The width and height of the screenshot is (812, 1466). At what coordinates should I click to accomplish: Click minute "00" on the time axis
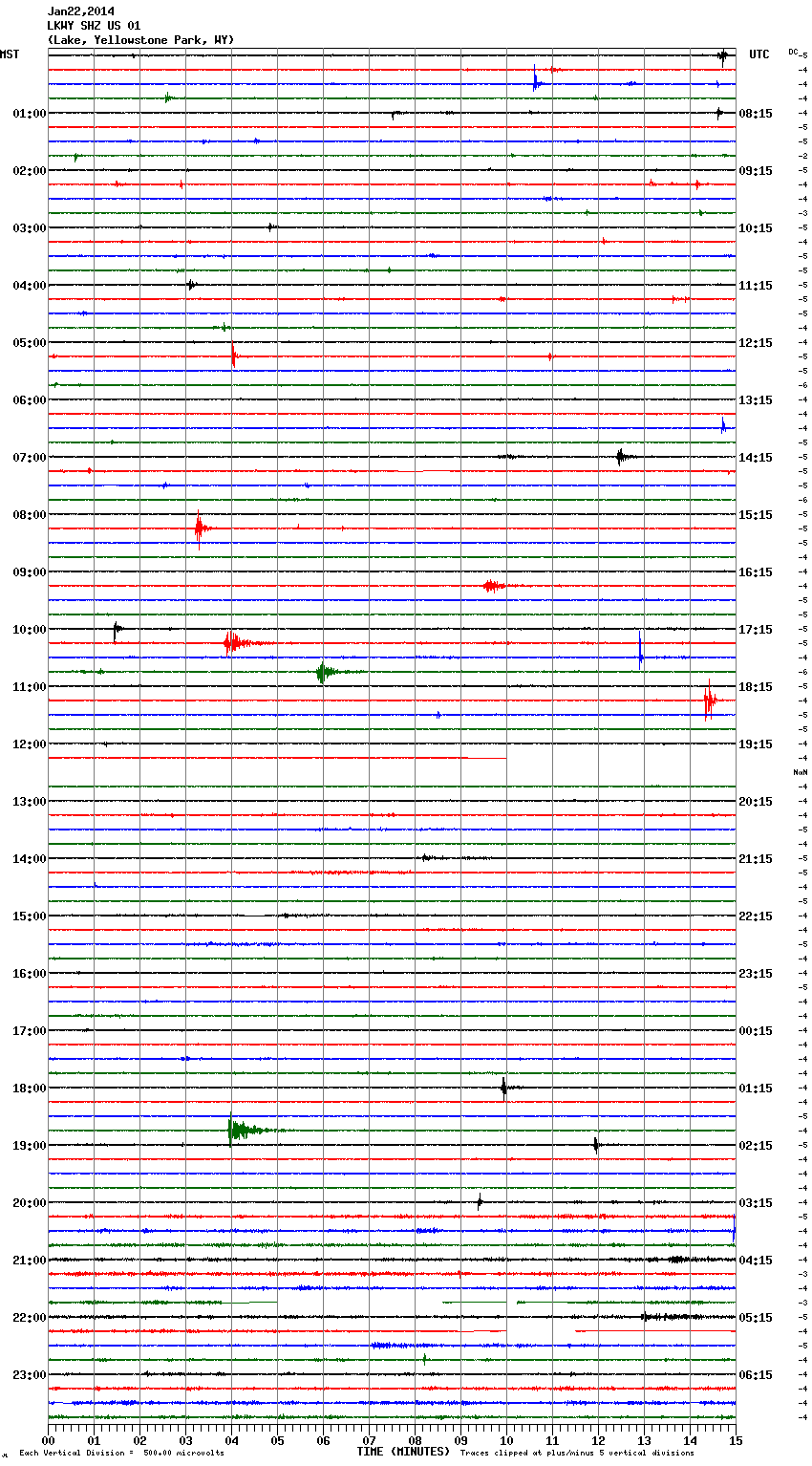pos(48,1440)
